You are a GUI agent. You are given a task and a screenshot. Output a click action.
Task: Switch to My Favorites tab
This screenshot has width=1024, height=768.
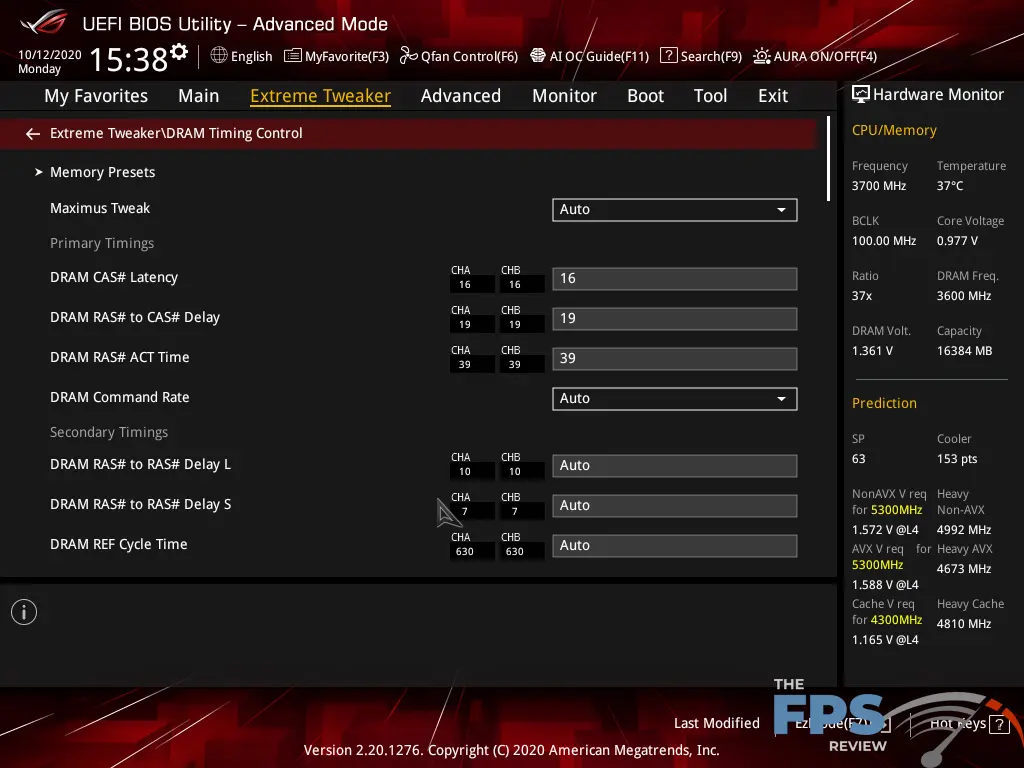[96, 96]
